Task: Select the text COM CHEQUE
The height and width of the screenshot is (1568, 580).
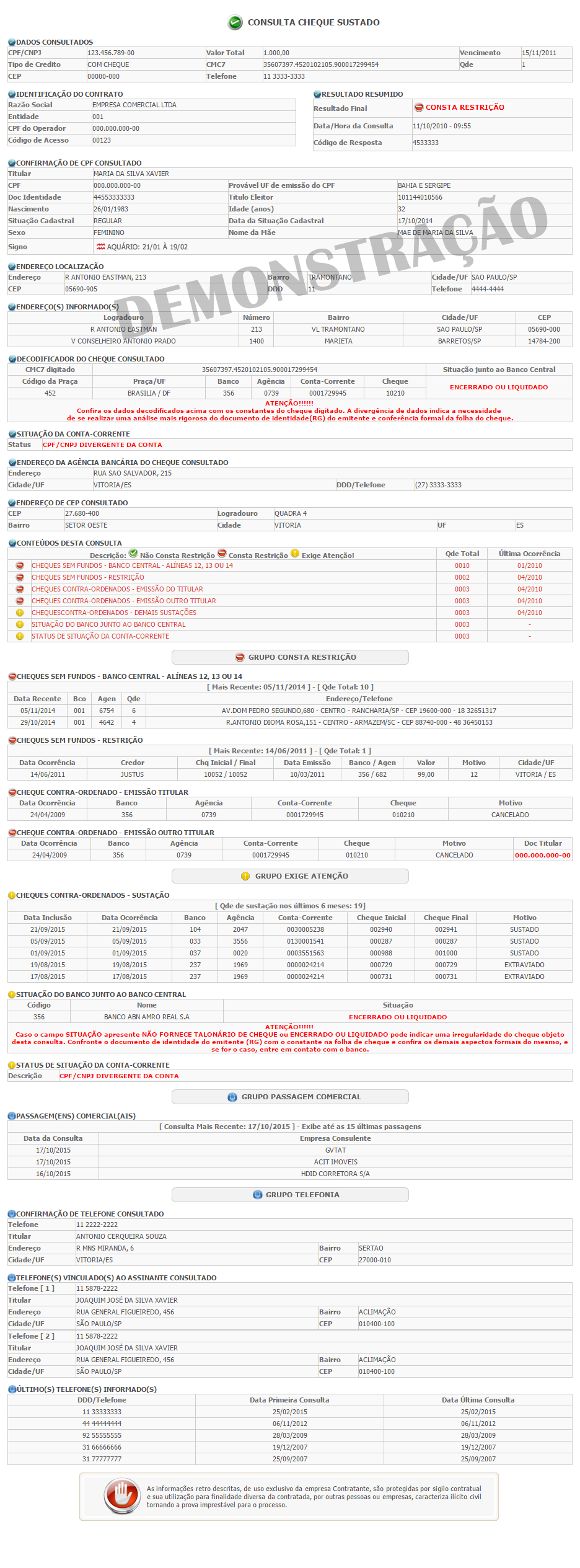Action: tap(108, 65)
